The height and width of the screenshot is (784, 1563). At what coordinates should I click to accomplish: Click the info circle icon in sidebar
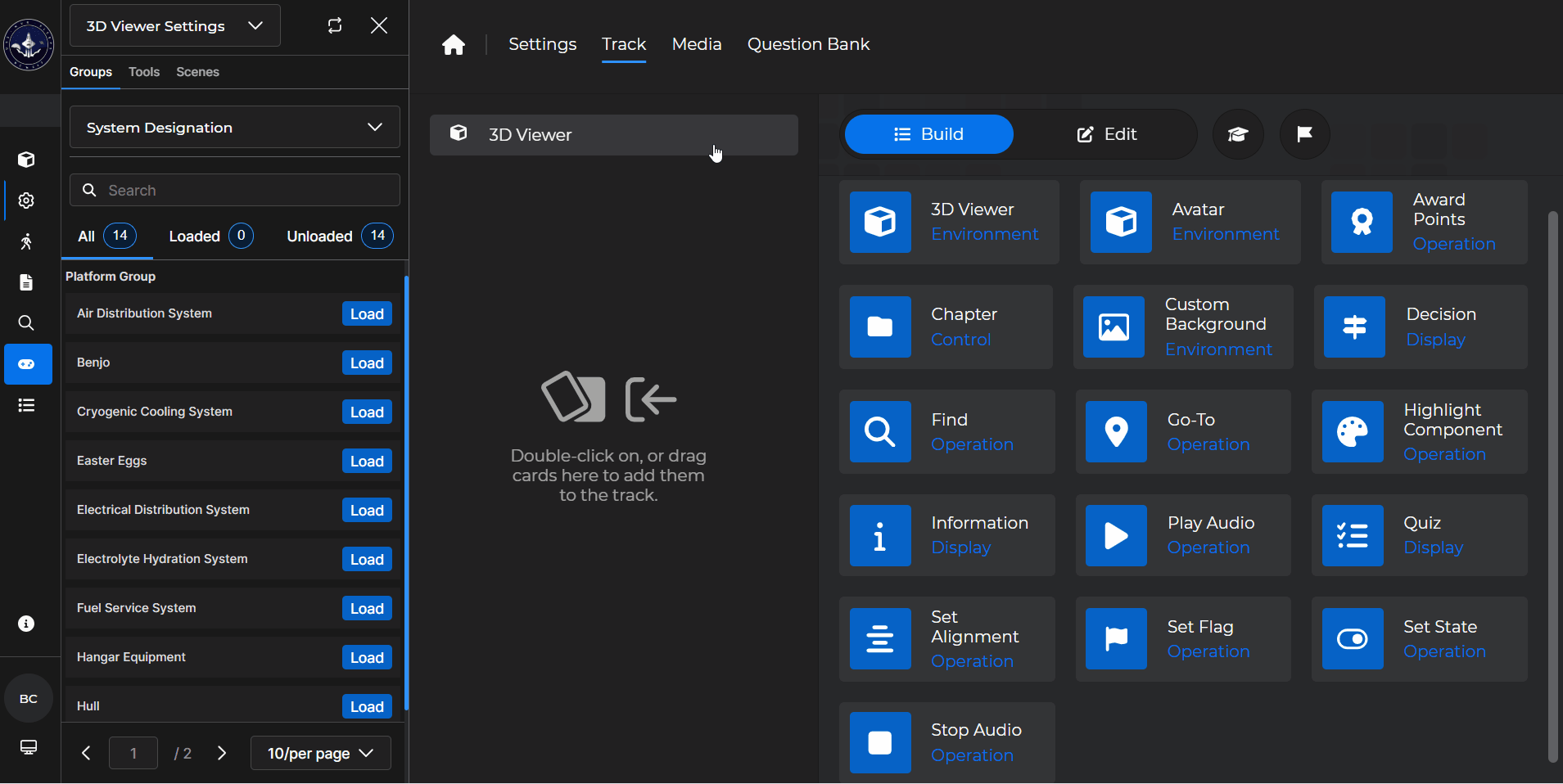(26, 624)
